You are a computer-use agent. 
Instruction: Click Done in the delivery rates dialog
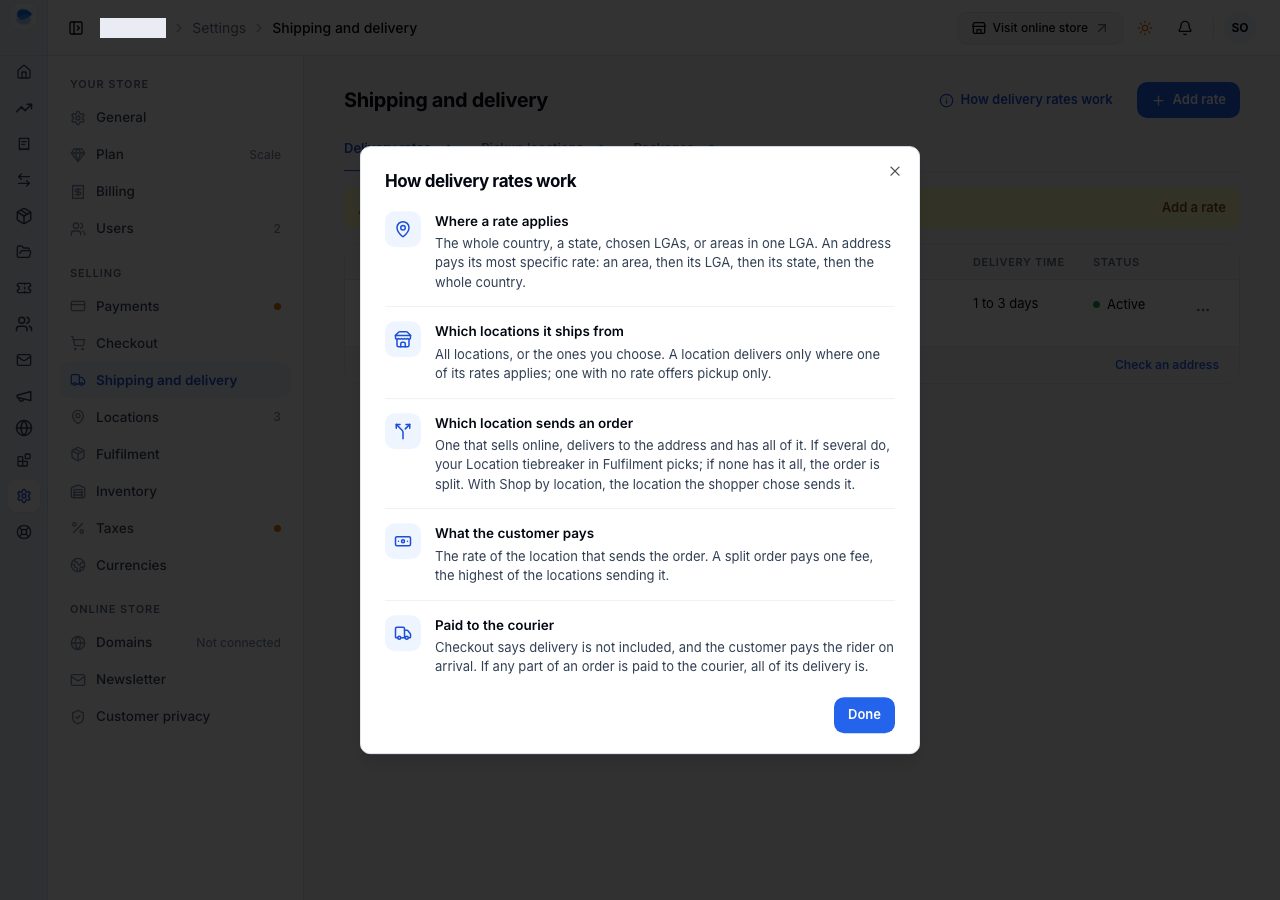click(x=864, y=715)
